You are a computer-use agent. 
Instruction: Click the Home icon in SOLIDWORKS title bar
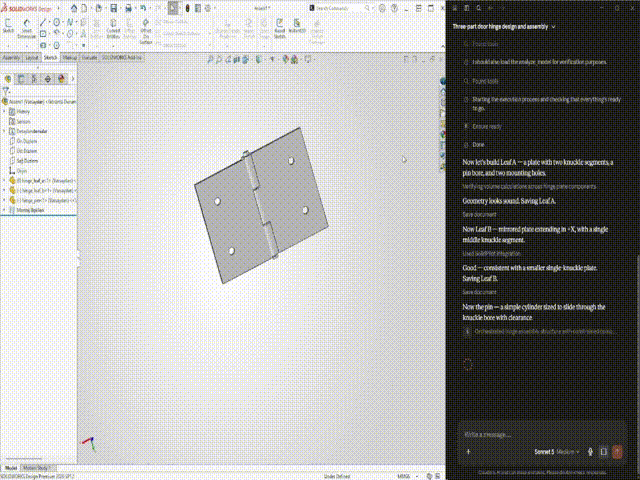pos(74,8)
